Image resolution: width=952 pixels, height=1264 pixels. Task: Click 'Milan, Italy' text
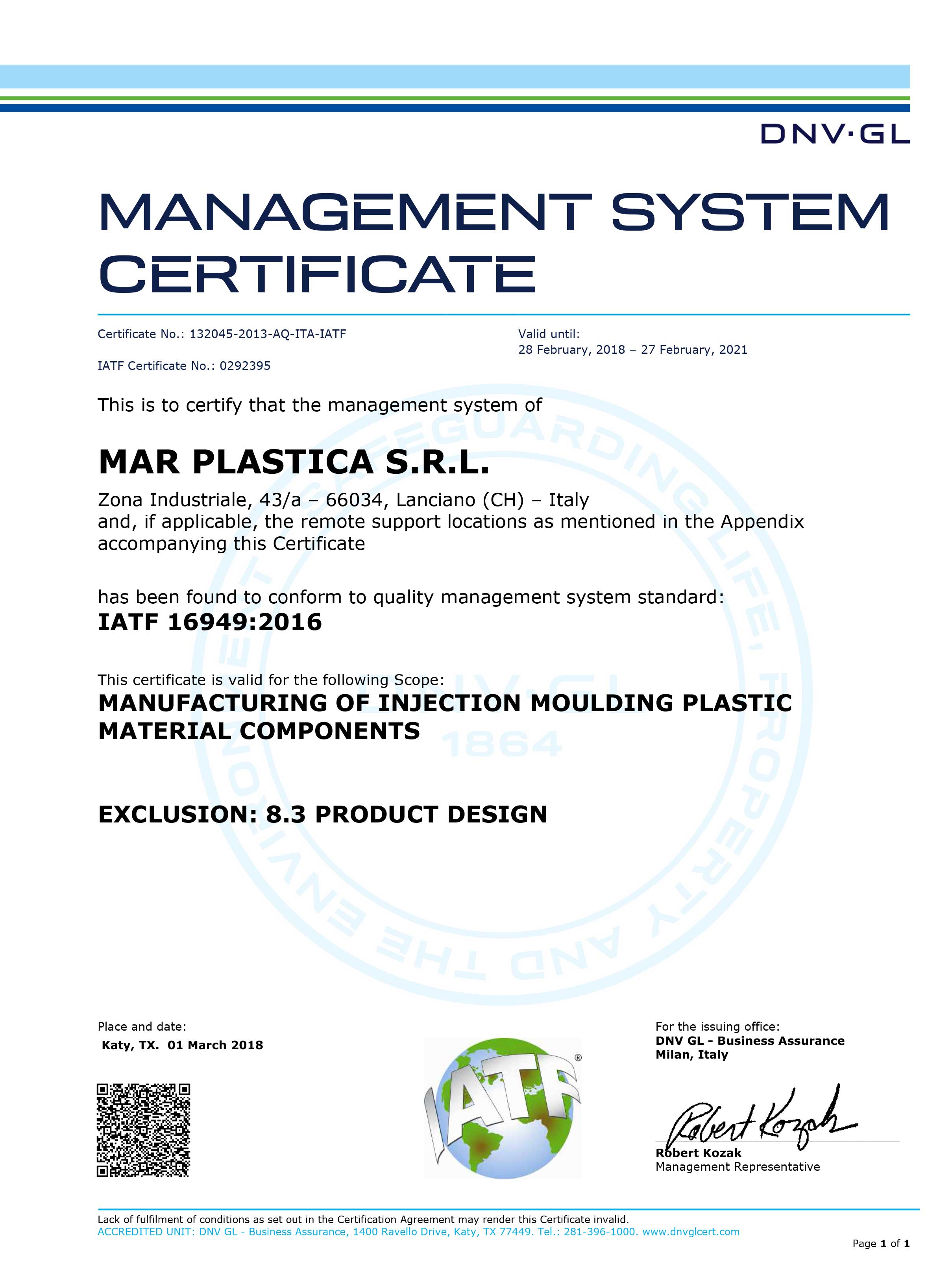pyautogui.click(x=692, y=1055)
